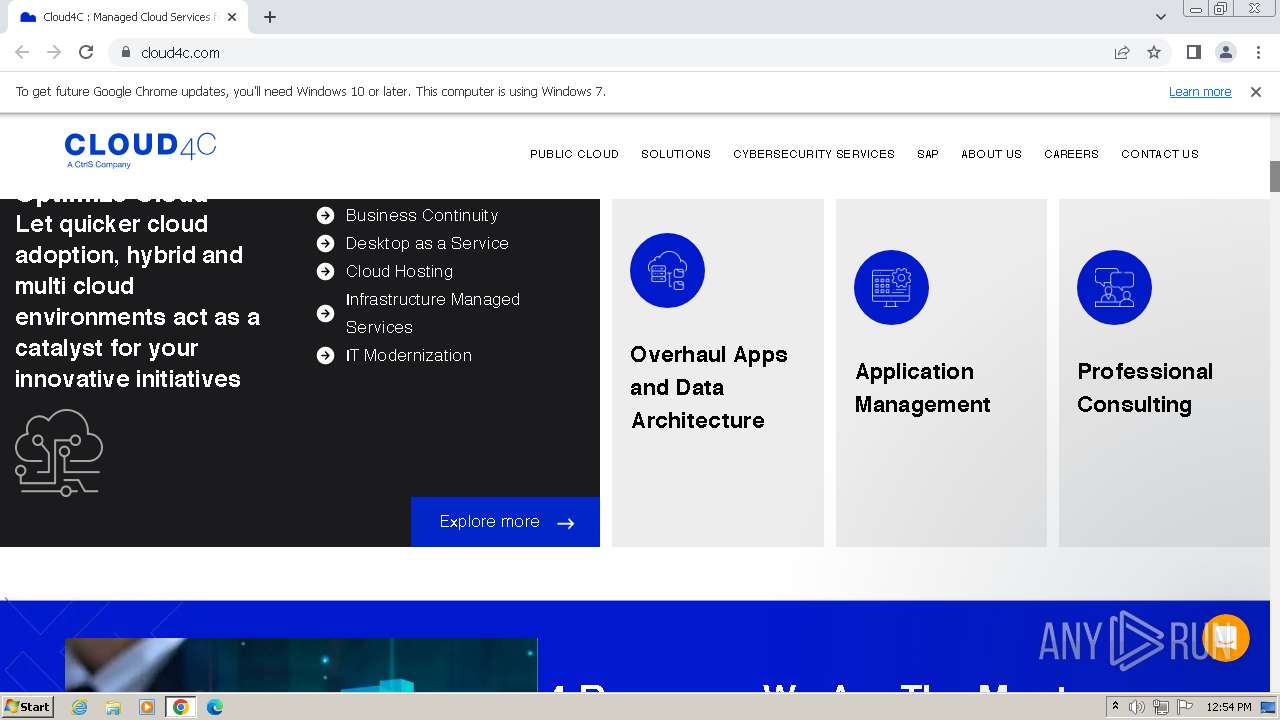Go forward in browser history
Screen dimensions: 1280x720
click(54, 52)
